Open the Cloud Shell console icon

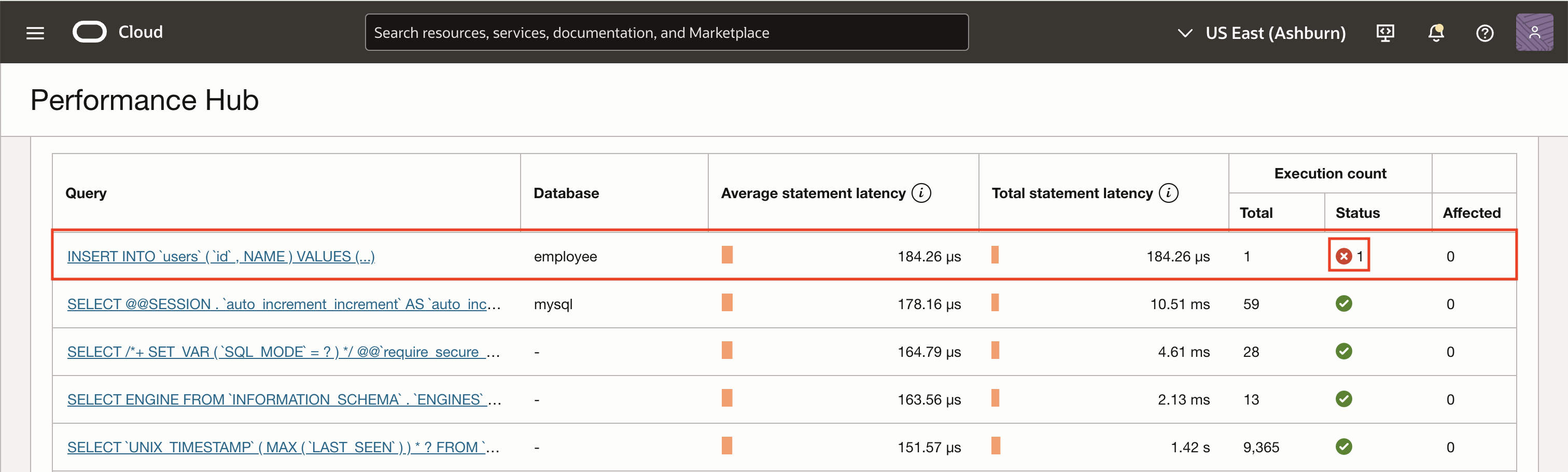[1385, 33]
